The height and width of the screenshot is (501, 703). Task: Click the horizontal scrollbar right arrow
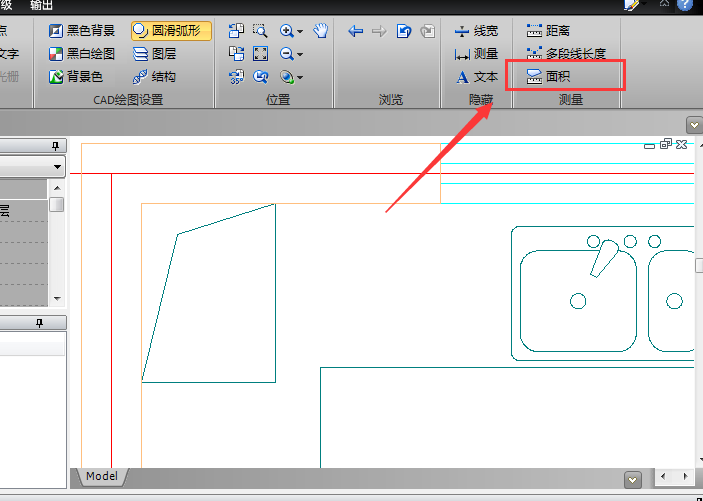pyautogui.click(x=686, y=476)
